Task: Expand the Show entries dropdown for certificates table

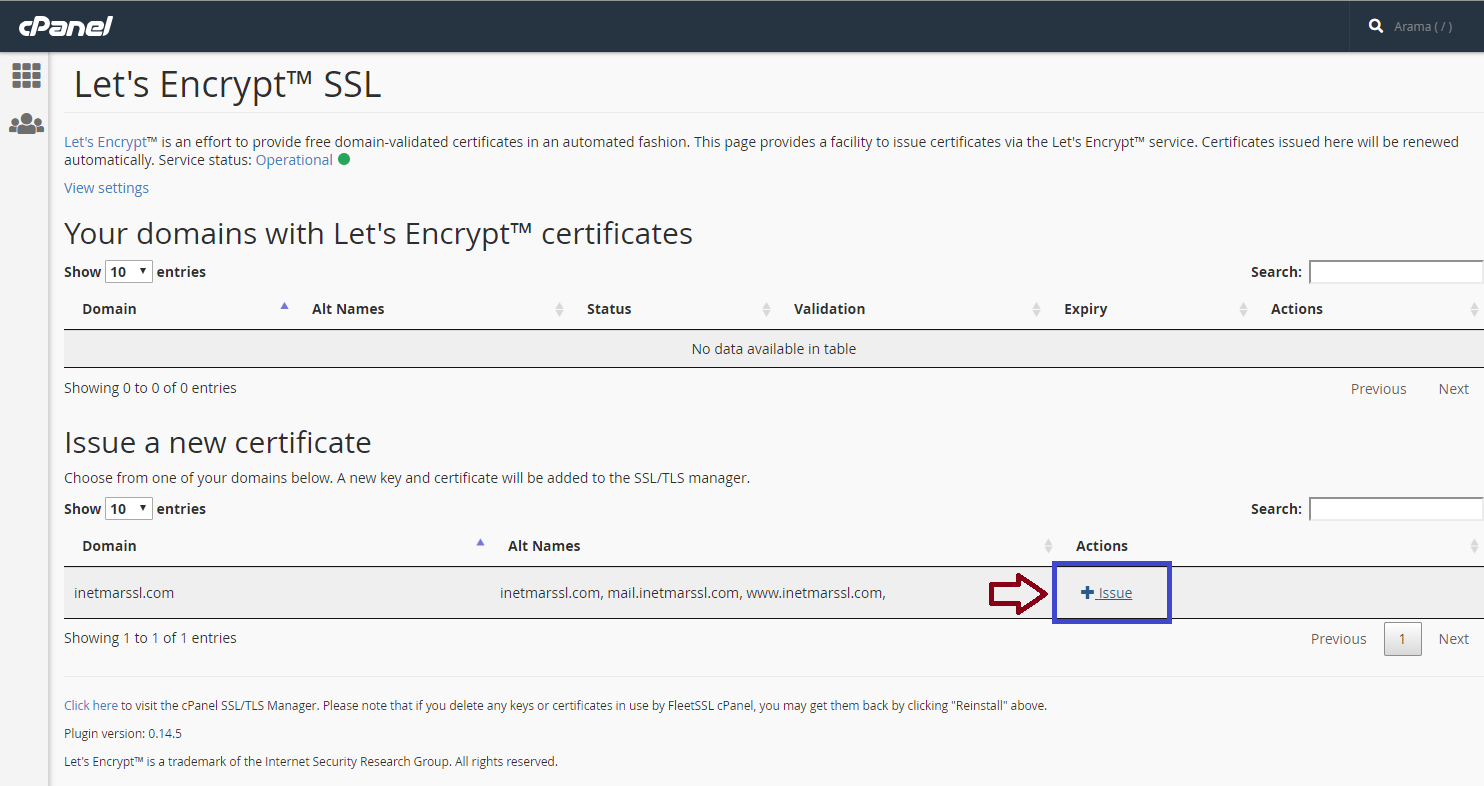Action: [128, 271]
